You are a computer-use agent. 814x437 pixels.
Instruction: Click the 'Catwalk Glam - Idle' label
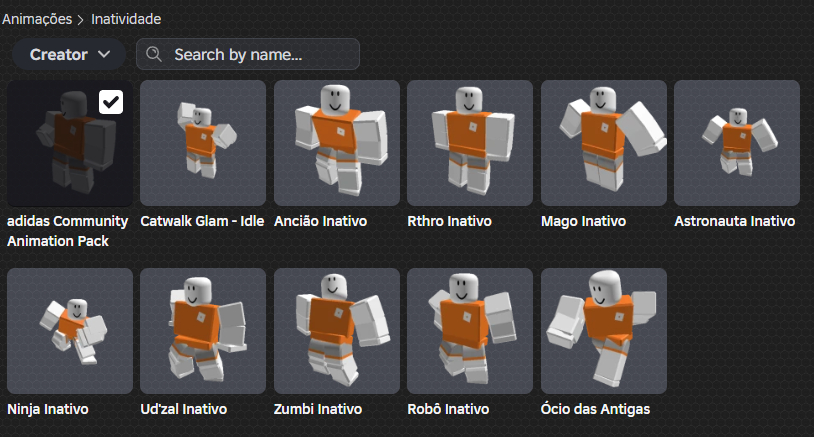click(x=202, y=221)
